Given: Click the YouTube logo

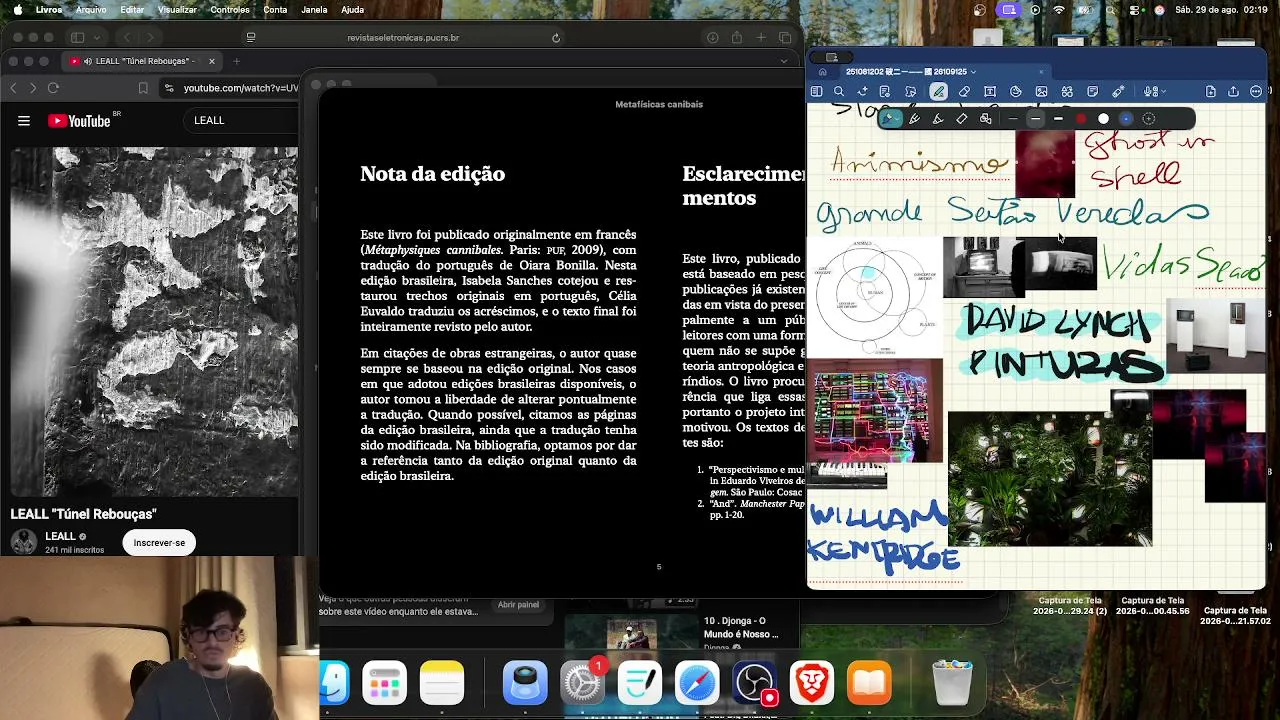Looking at the screenshot, I should coord(79,121).
